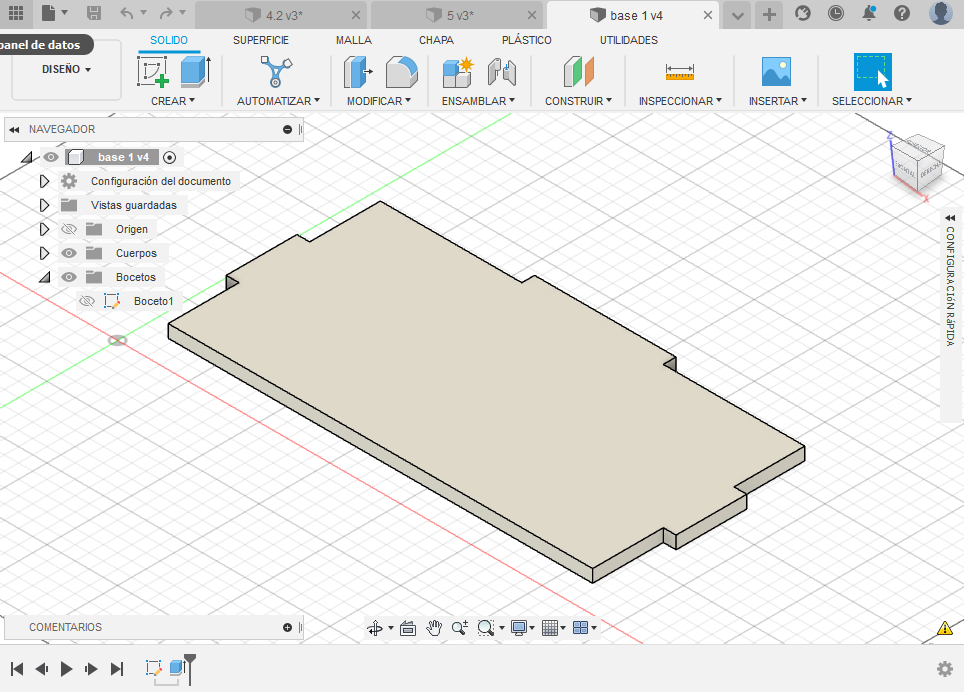This screenshot has width=964, height=692.
Task: Switch to the 4.2 v3* document tab
Action: coord(282,15)
